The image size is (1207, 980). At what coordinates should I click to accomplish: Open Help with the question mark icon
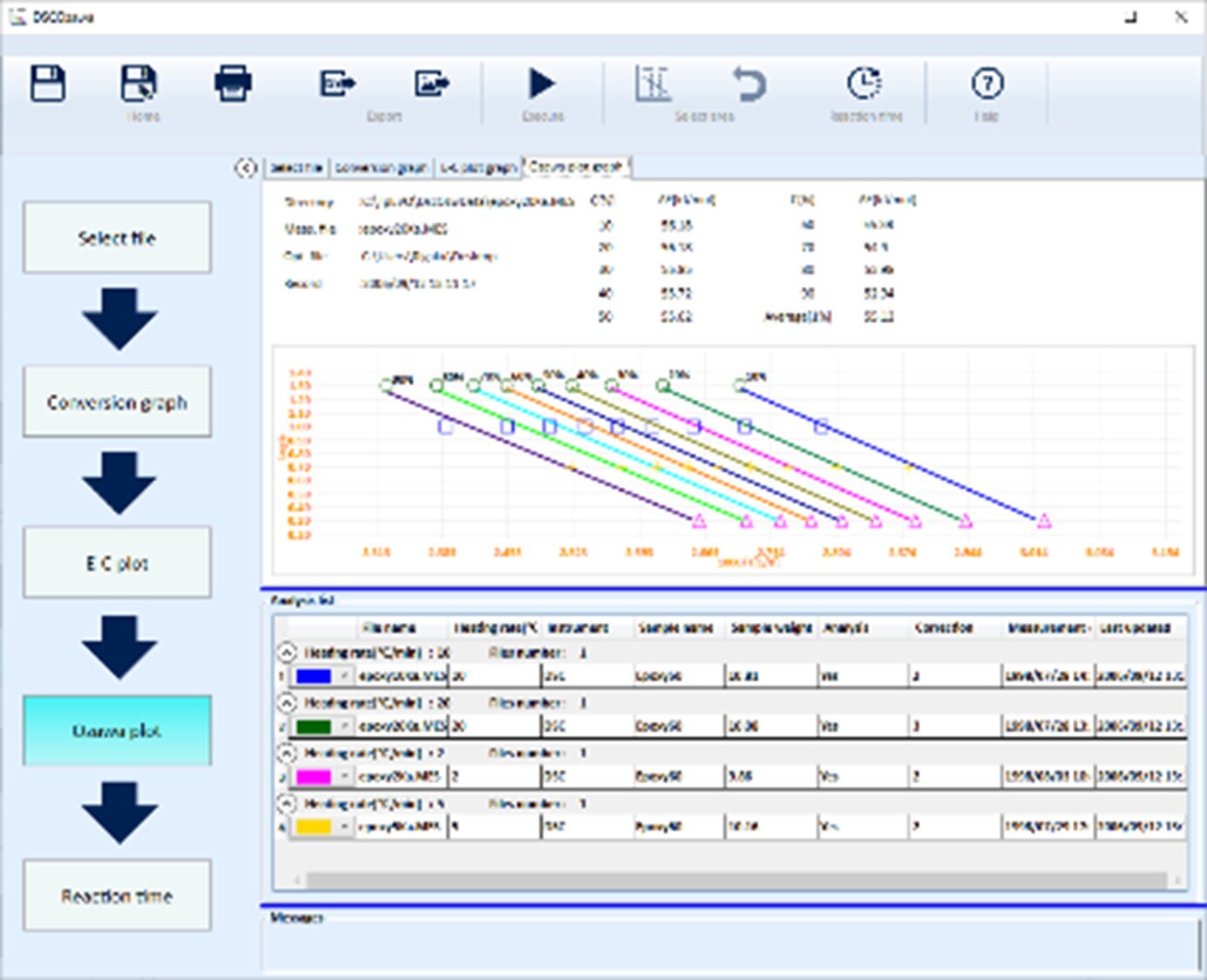[987, 84]
